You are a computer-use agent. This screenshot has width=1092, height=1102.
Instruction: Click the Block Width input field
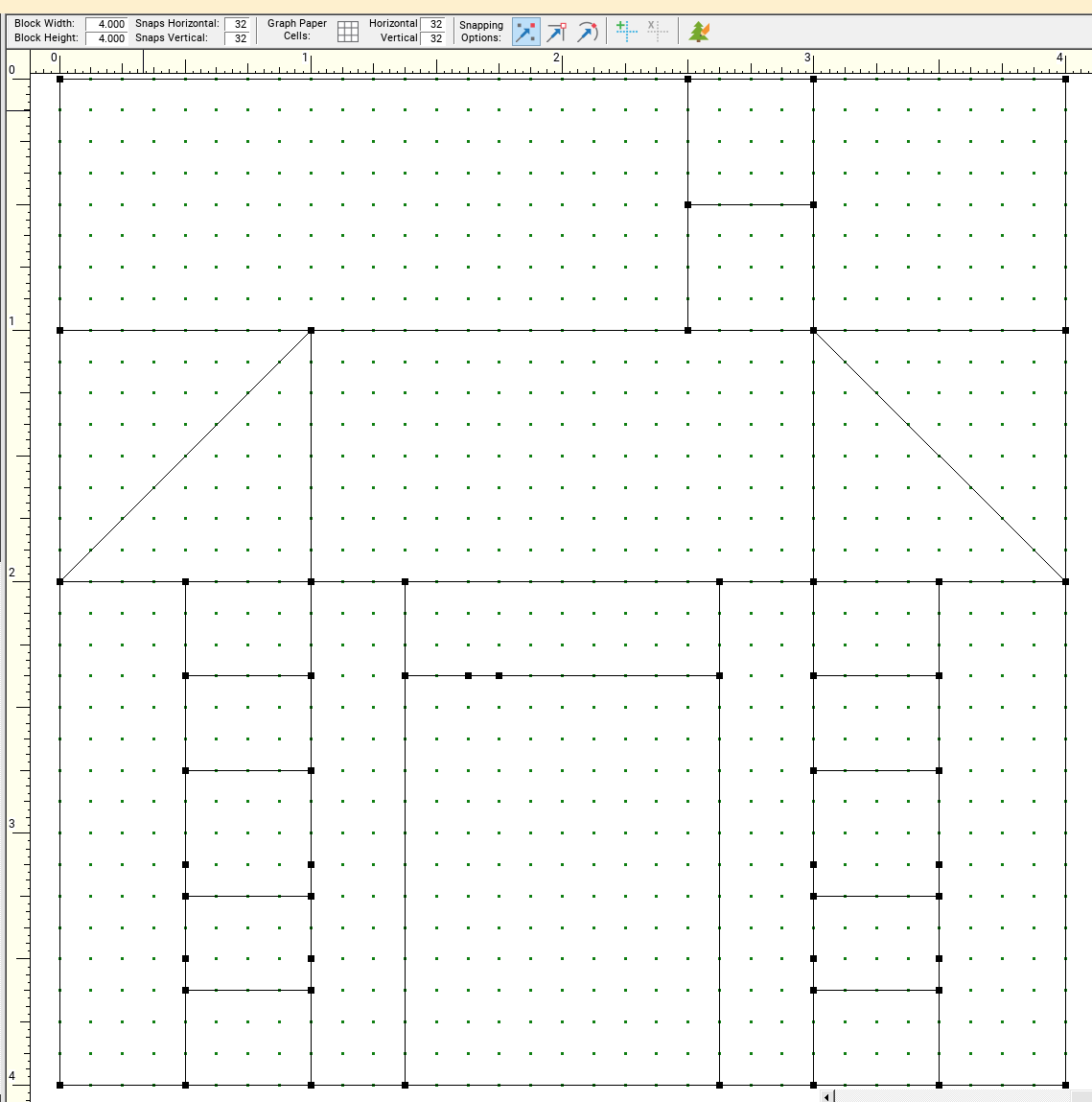107,24
